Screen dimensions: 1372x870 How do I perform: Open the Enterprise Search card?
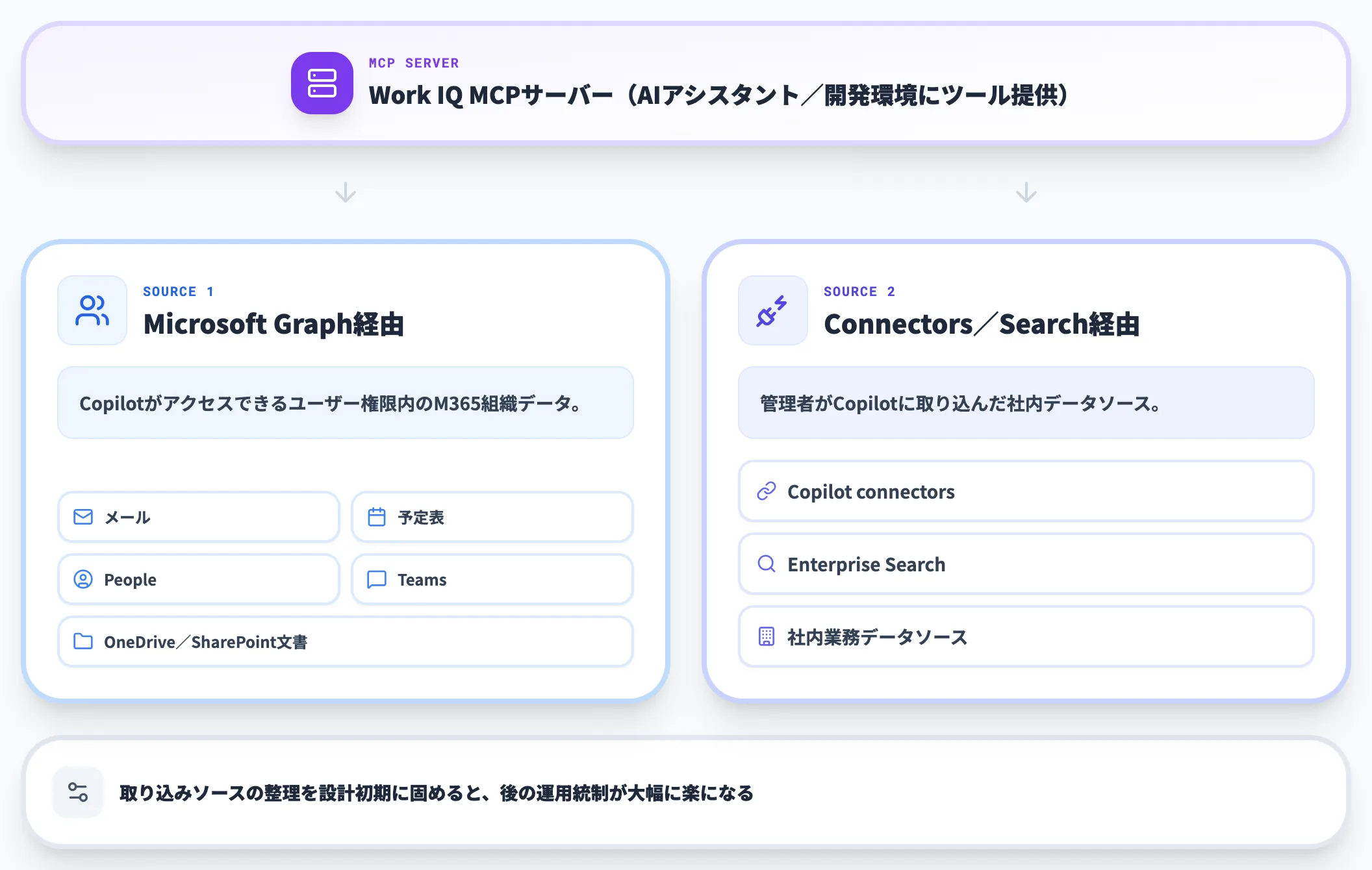(x=1026, y=564)
